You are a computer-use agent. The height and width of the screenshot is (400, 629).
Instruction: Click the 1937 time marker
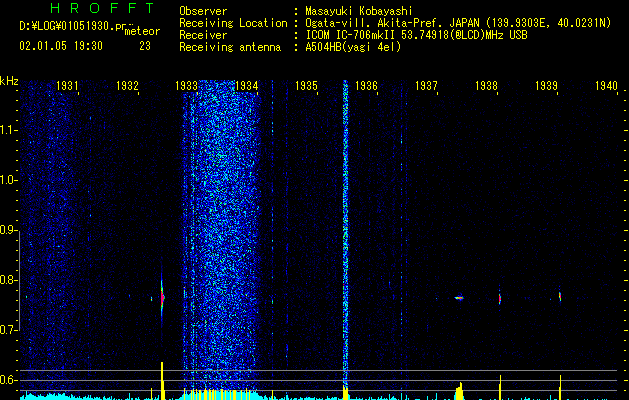point(426,85)
